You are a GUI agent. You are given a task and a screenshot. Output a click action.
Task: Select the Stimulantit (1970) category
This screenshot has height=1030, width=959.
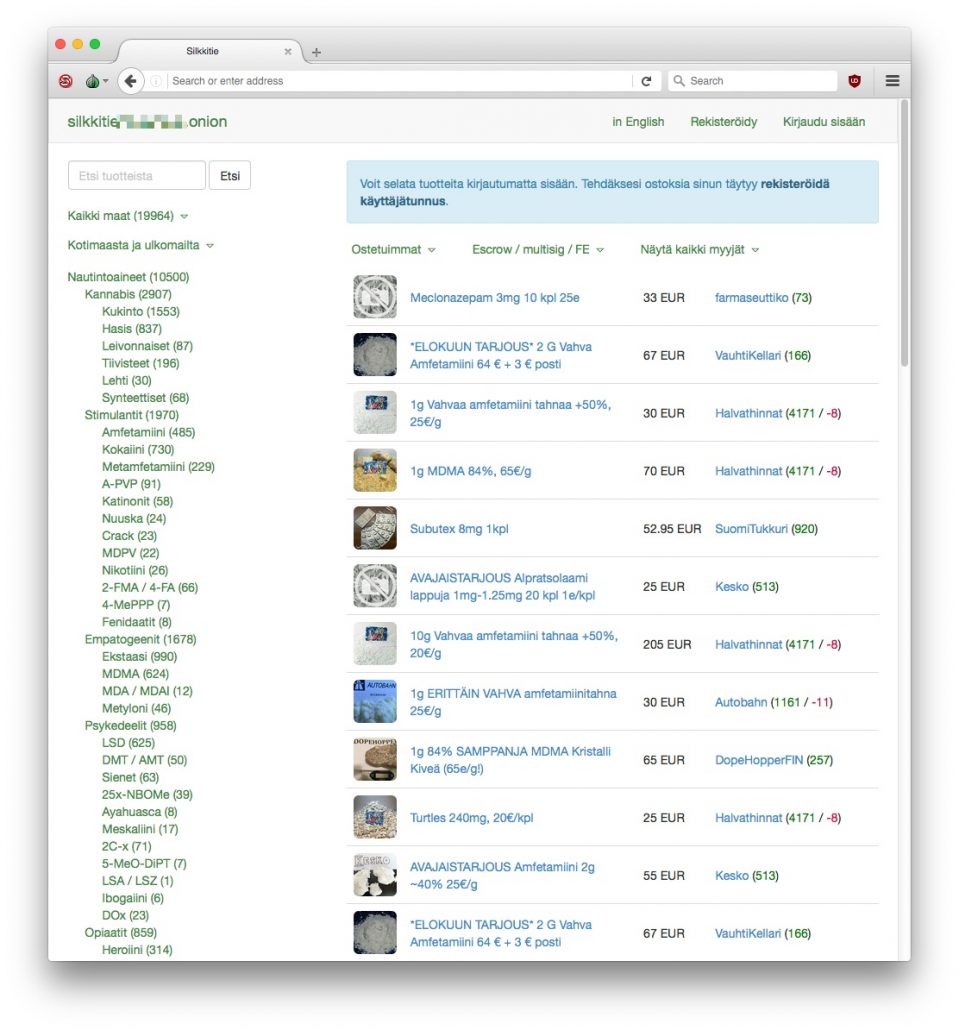[x=131, y=415]
